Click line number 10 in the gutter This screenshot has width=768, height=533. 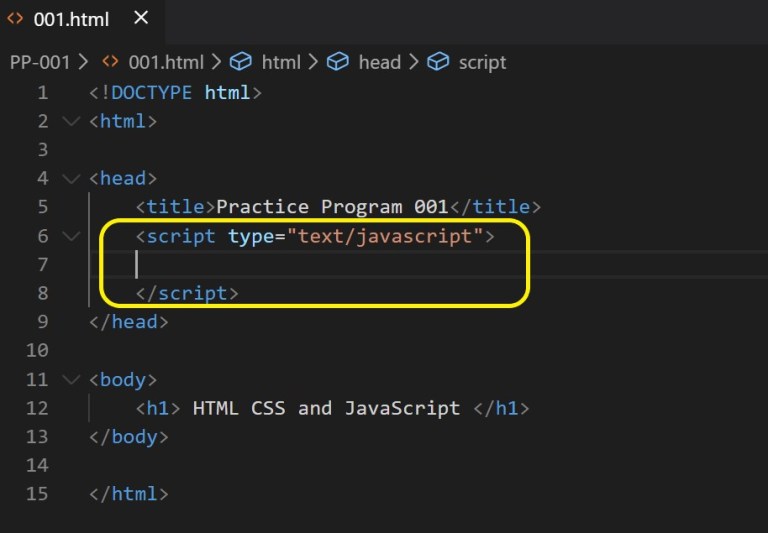click(x=37, y=350)
